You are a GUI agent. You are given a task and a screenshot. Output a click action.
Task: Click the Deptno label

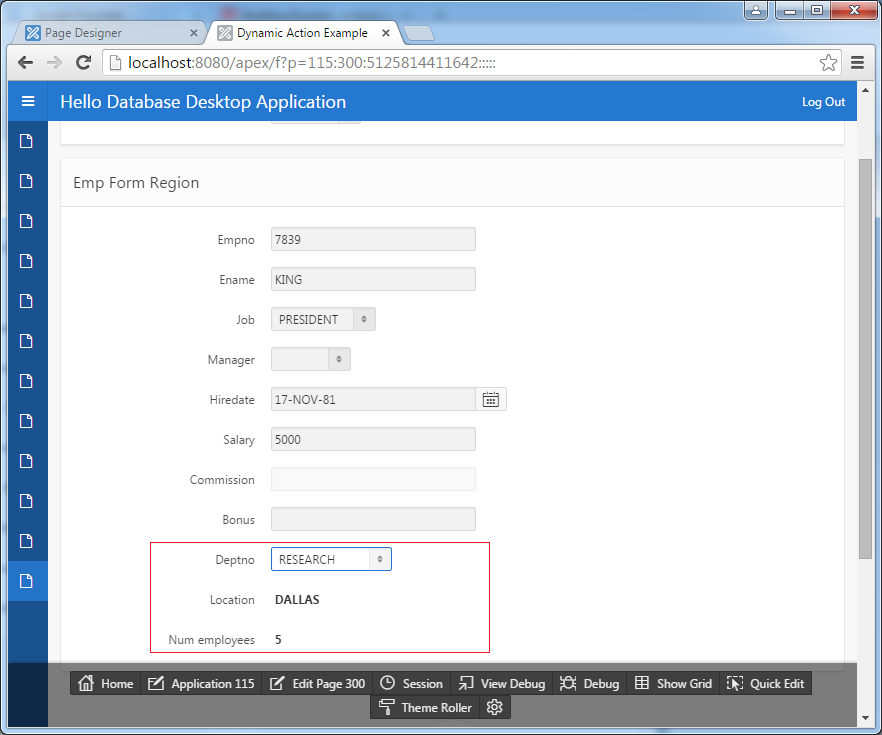[x=235, y=560]
